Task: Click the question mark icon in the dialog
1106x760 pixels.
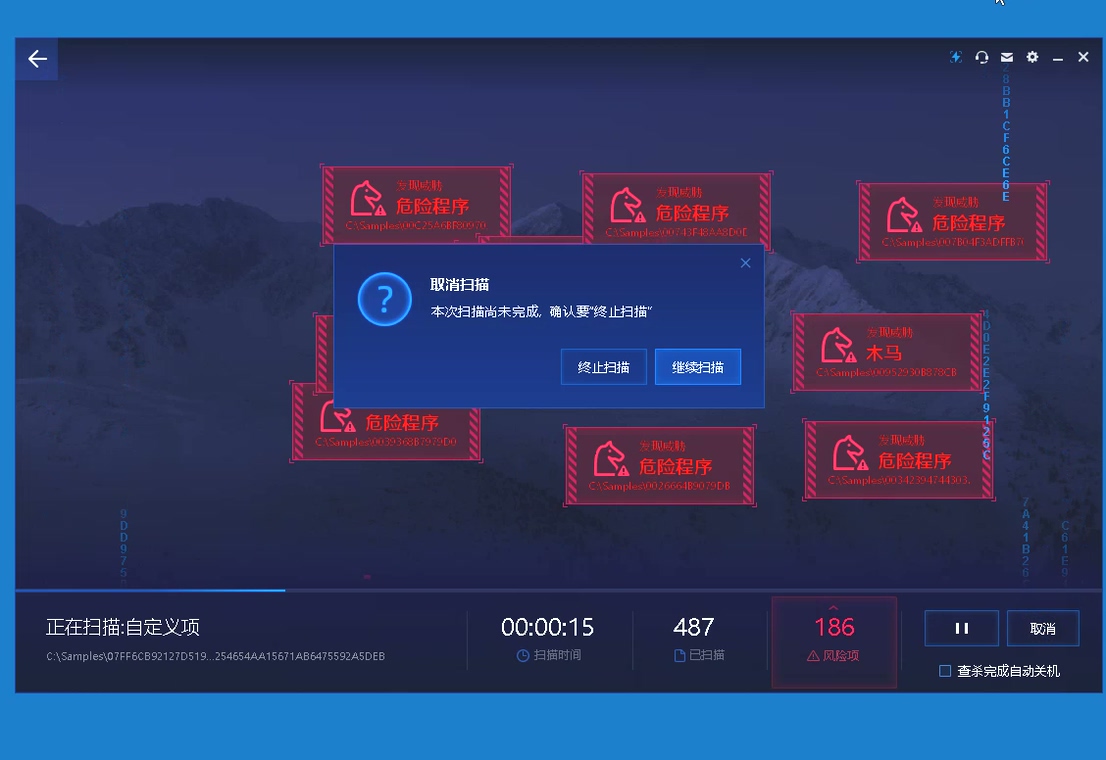Action: pos(384,299)
